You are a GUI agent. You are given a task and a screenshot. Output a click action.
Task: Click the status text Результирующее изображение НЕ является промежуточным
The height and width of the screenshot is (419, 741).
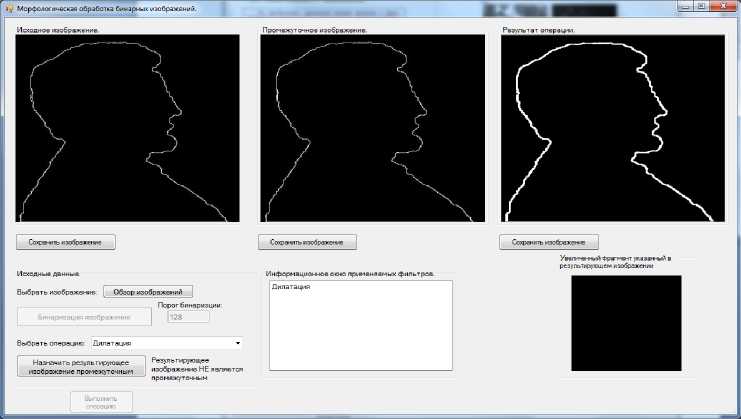(197, 369)
